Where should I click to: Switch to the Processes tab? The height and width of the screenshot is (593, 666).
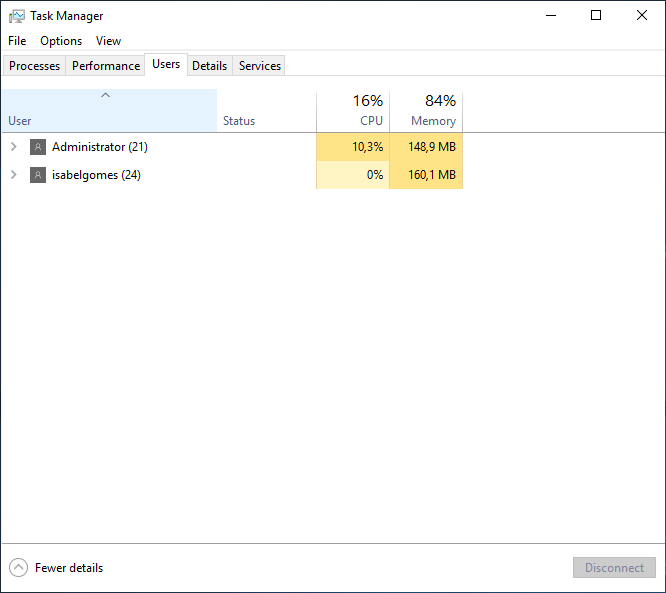(35, 66)
